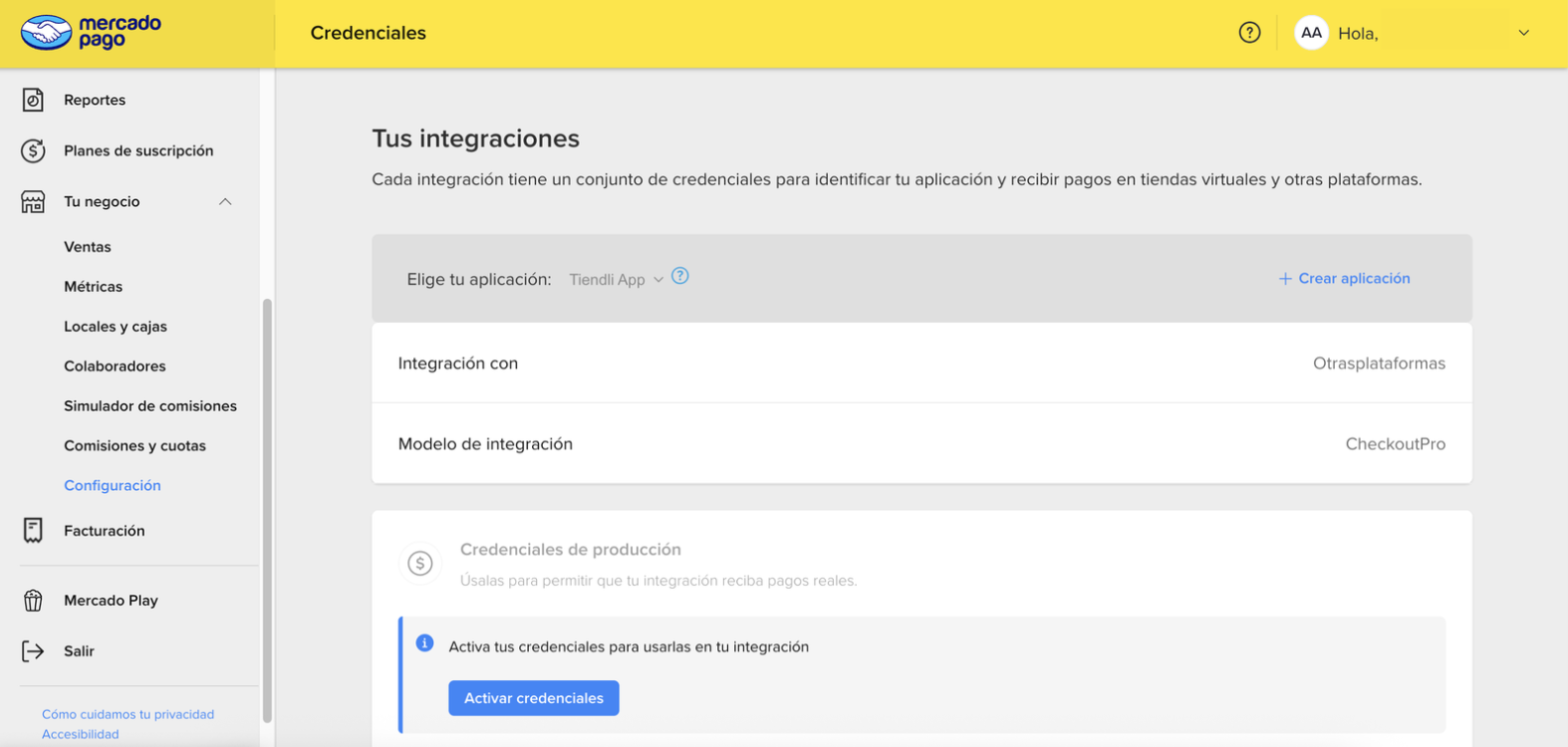Click the CheckoutPro value
This screenshot has height=747, width=1568.
1395,444
